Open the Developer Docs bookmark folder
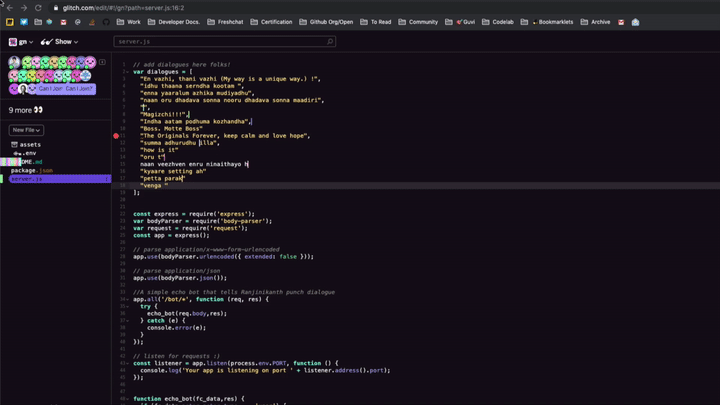 (174, 21)
